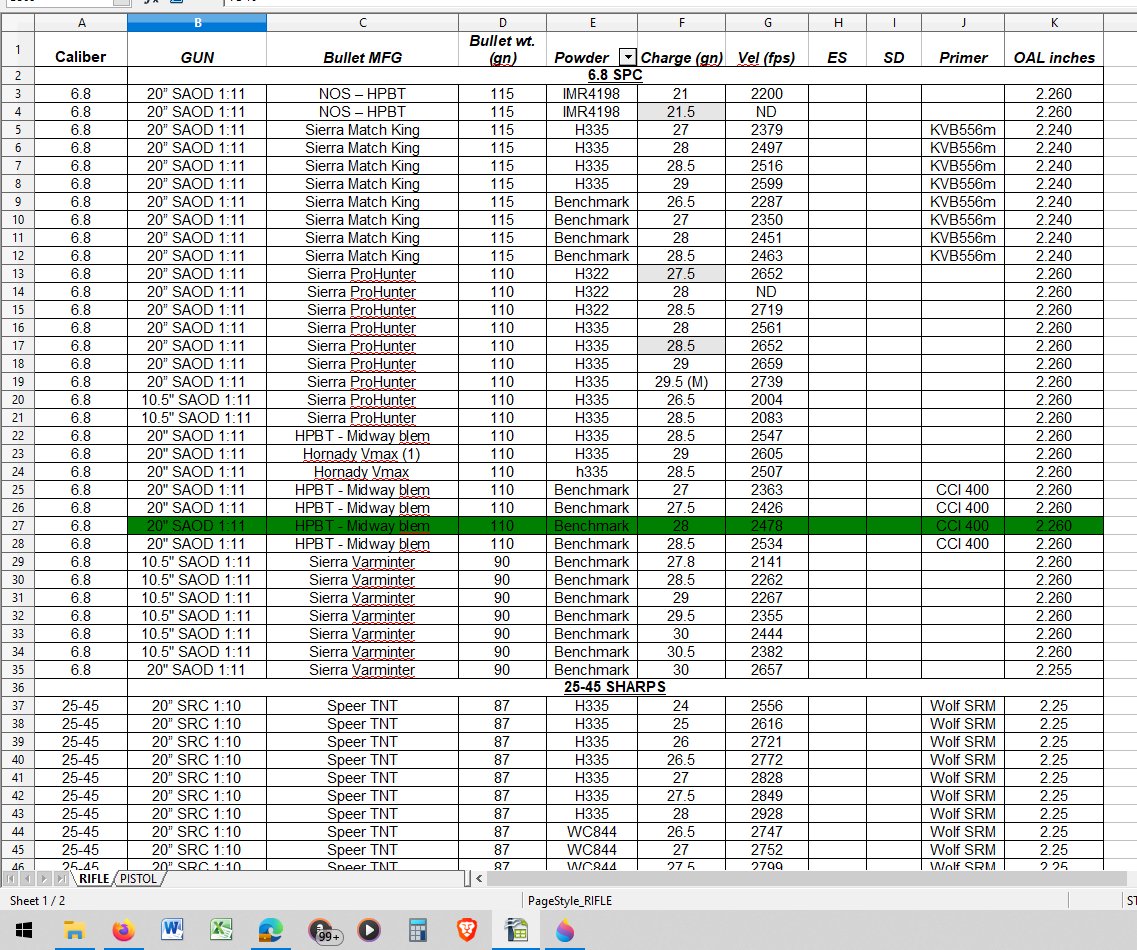This screenshot has height=950, width=1137.
Task: Select column G header
Action: (767, 22)
